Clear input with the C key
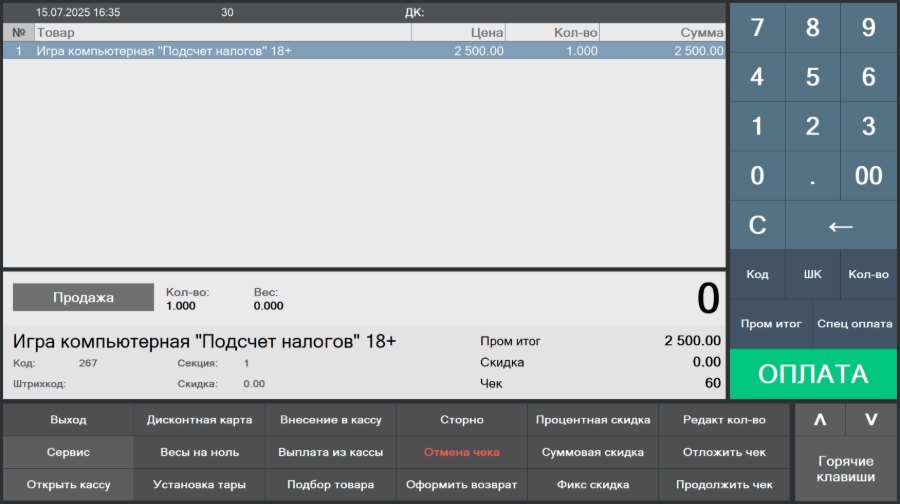This screenshot has height=504, width=900. [x=757, y=225]
